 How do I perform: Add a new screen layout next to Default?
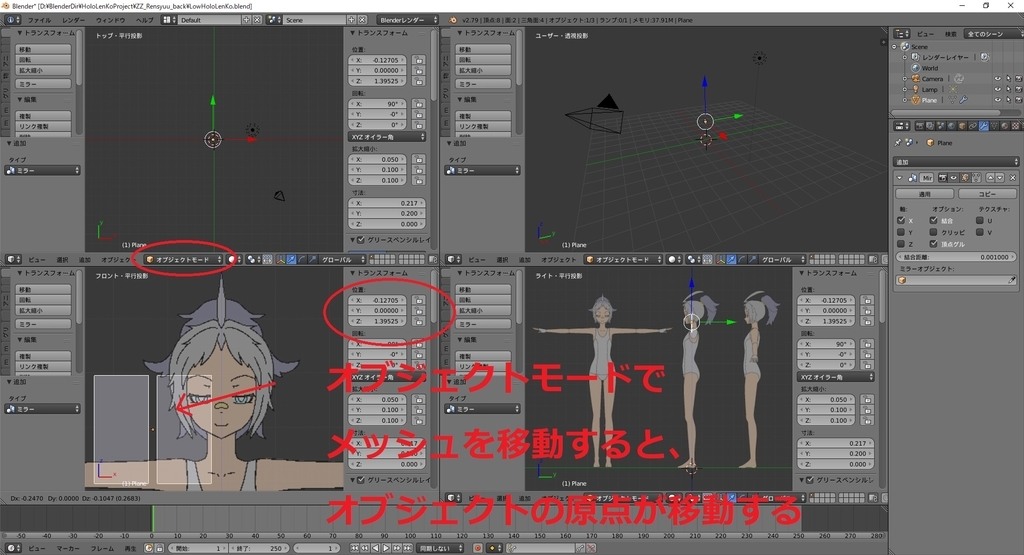246,20
